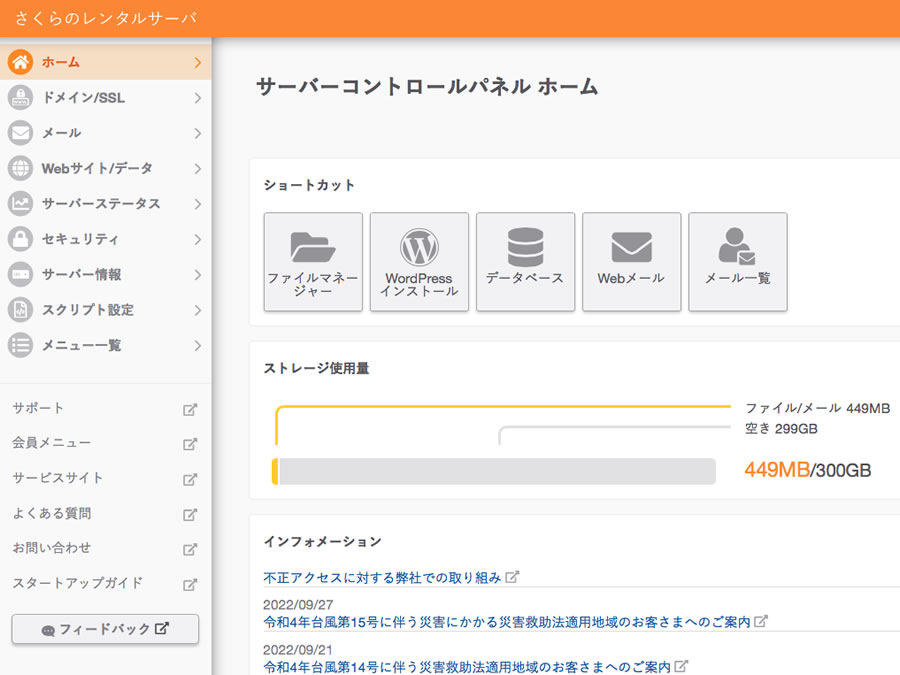Click external link icon beside サポート
Image resolution: width=900 pixels, height=675 pixels.
click(190, 409)
